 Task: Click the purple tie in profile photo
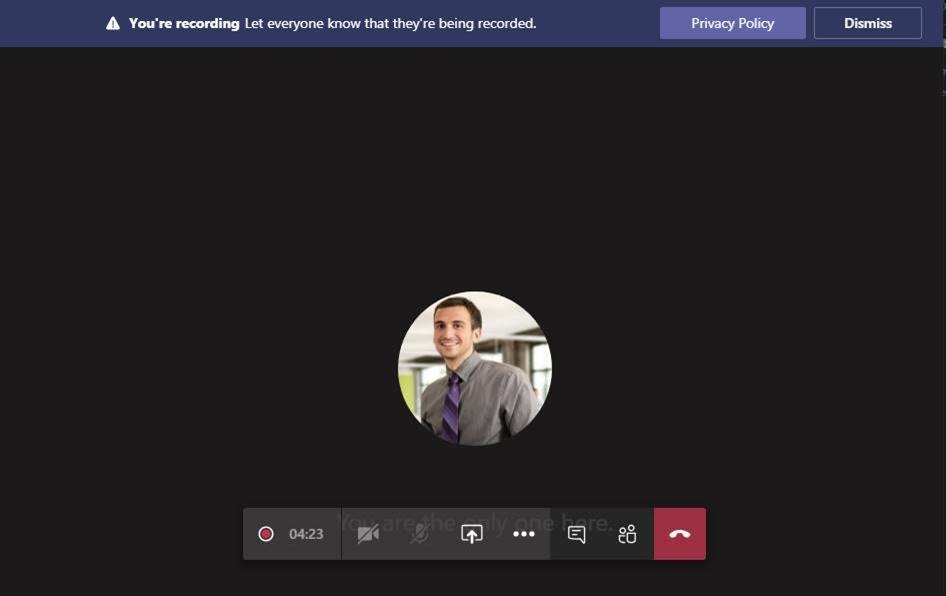[x=452, y=405]
